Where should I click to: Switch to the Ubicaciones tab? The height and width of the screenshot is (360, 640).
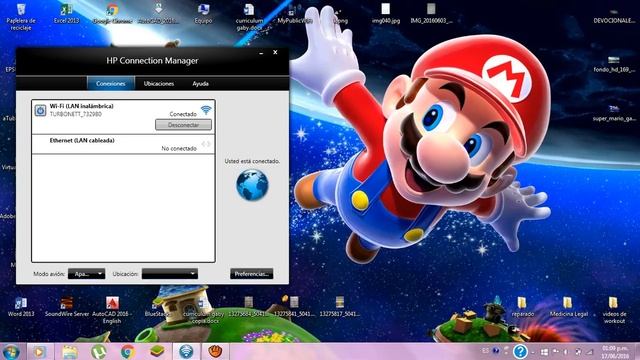159,83
